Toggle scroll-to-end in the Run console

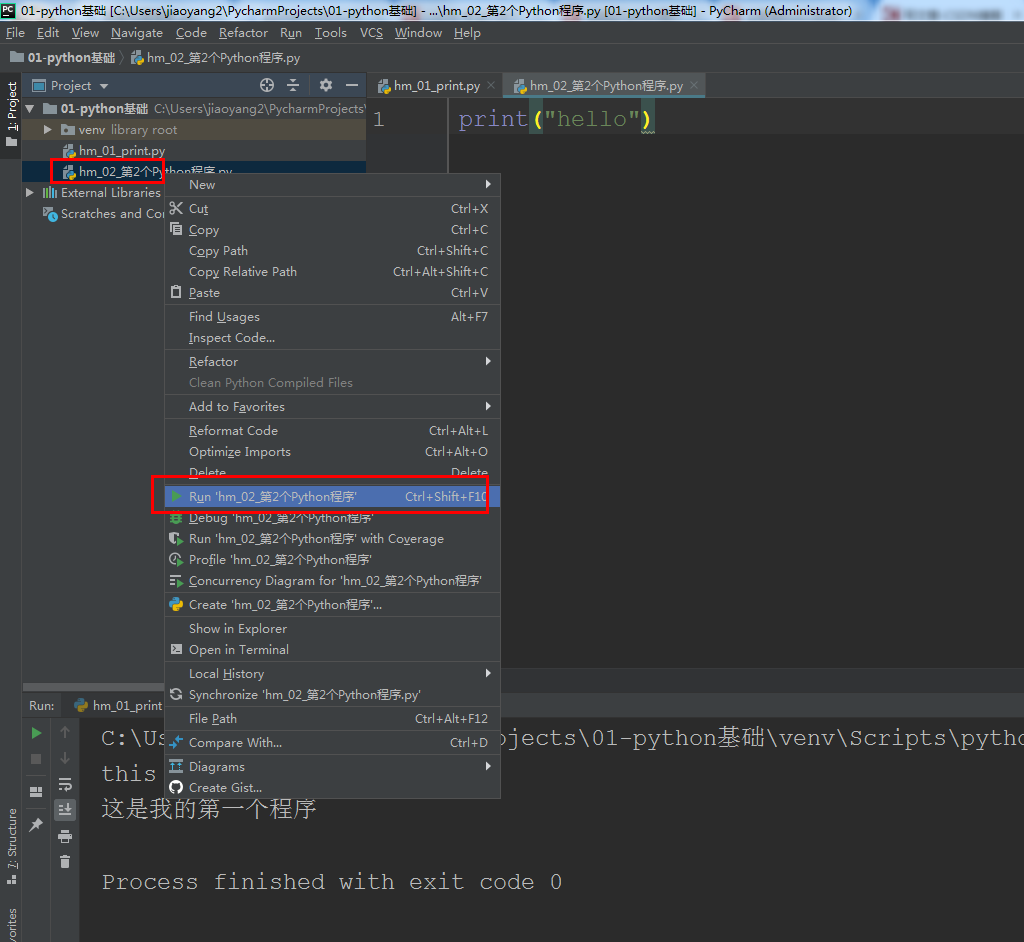point(65,809)
